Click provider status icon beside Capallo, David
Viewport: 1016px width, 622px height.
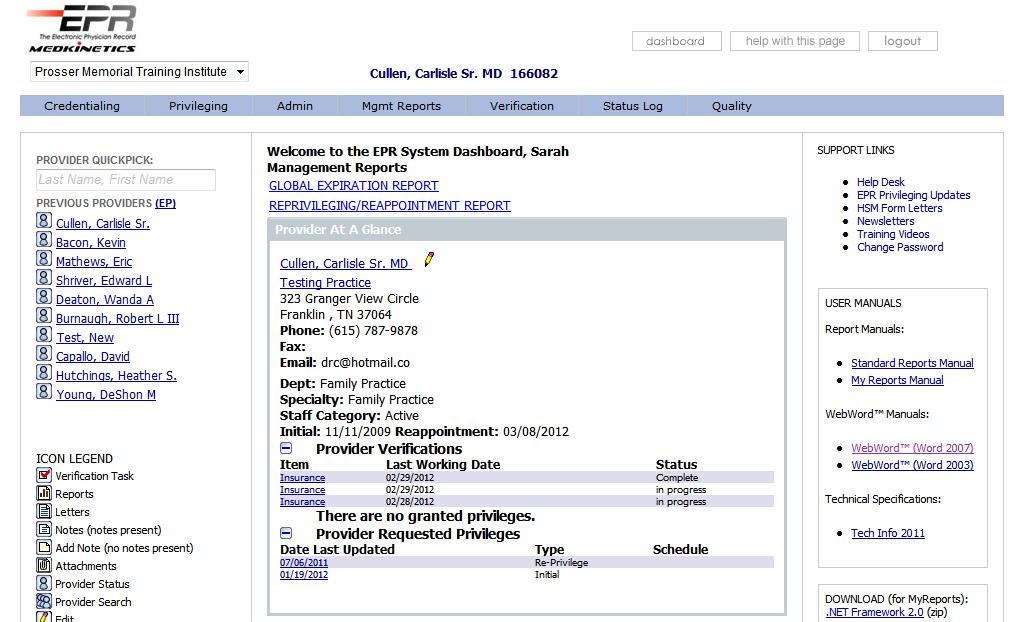43,354
